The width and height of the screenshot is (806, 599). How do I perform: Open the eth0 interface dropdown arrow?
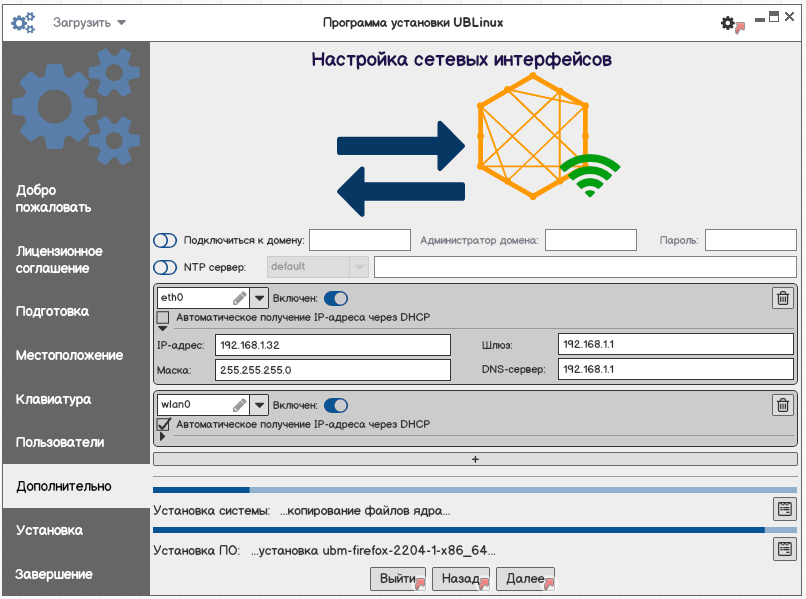259,298
